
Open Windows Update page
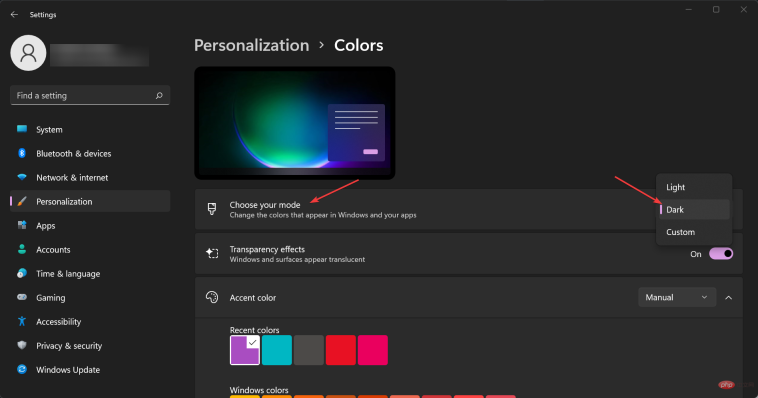[90, 369]
